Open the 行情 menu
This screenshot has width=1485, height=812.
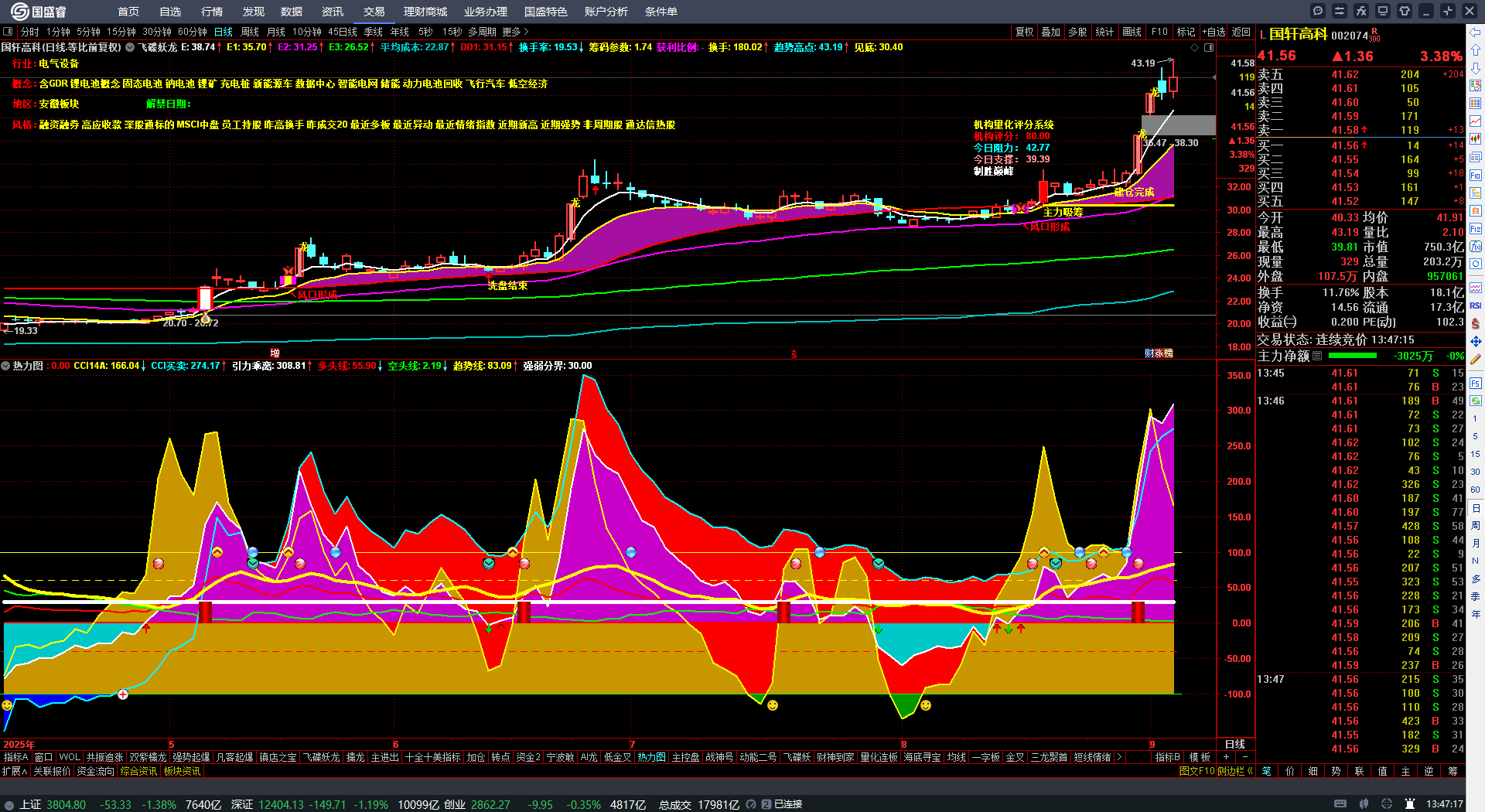click(211, 12)
